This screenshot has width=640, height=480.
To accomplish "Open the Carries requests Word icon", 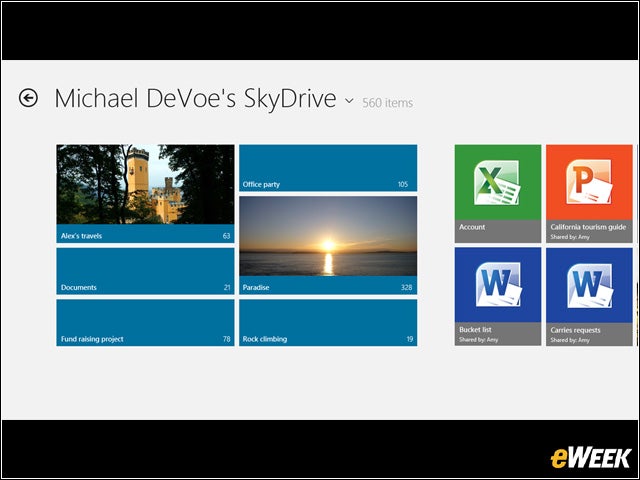I will click(x=590, y=285).
